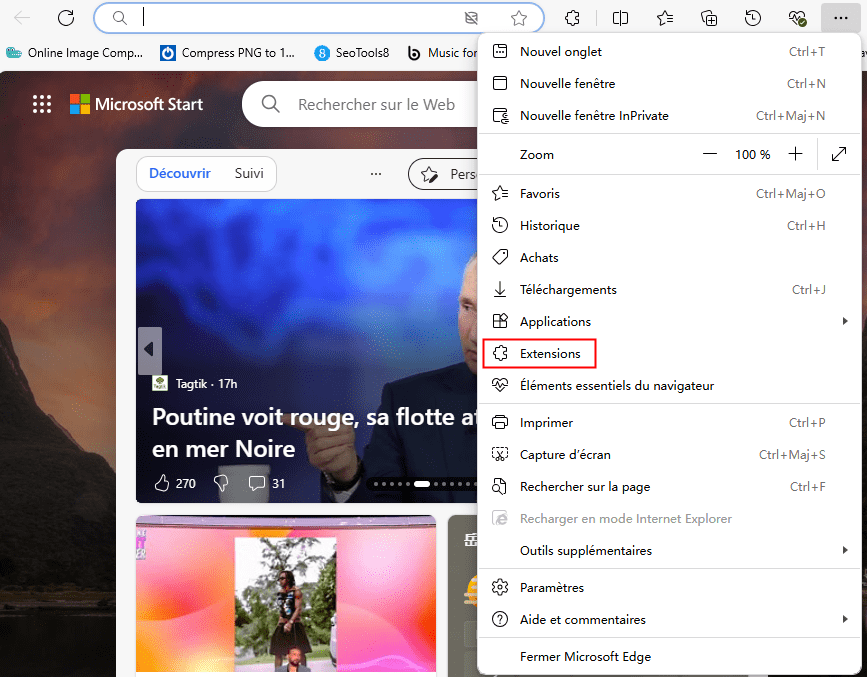Screen dimensions: 867x677
Task: Select Fermer Microsoft Edge
Action: 669,657
